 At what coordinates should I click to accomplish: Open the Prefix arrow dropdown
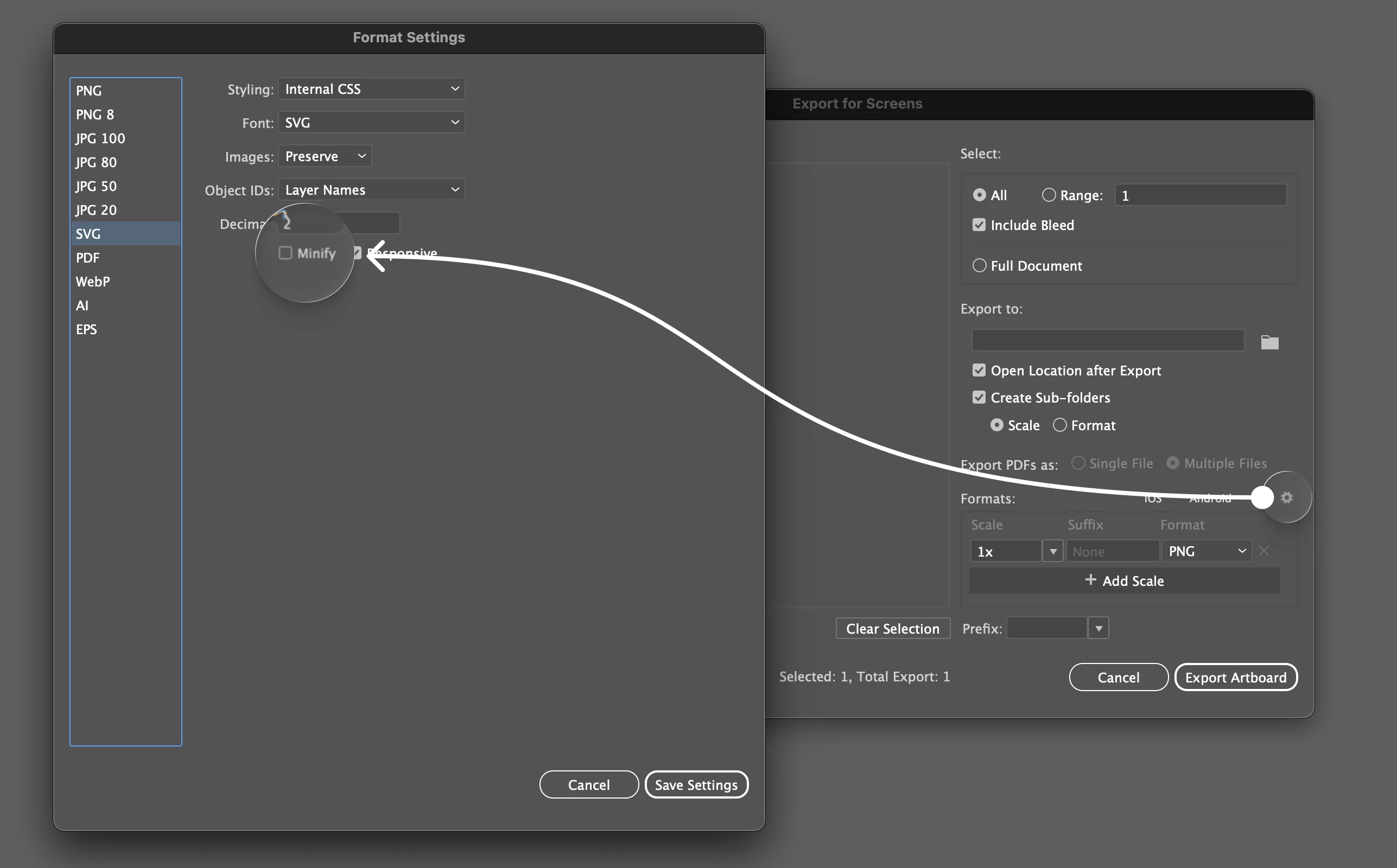1098,628
